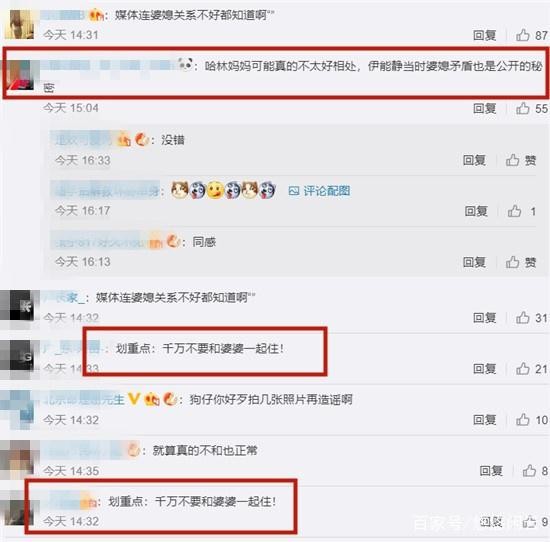Like the 就算真的不和也正常 comment

[529, 471]
